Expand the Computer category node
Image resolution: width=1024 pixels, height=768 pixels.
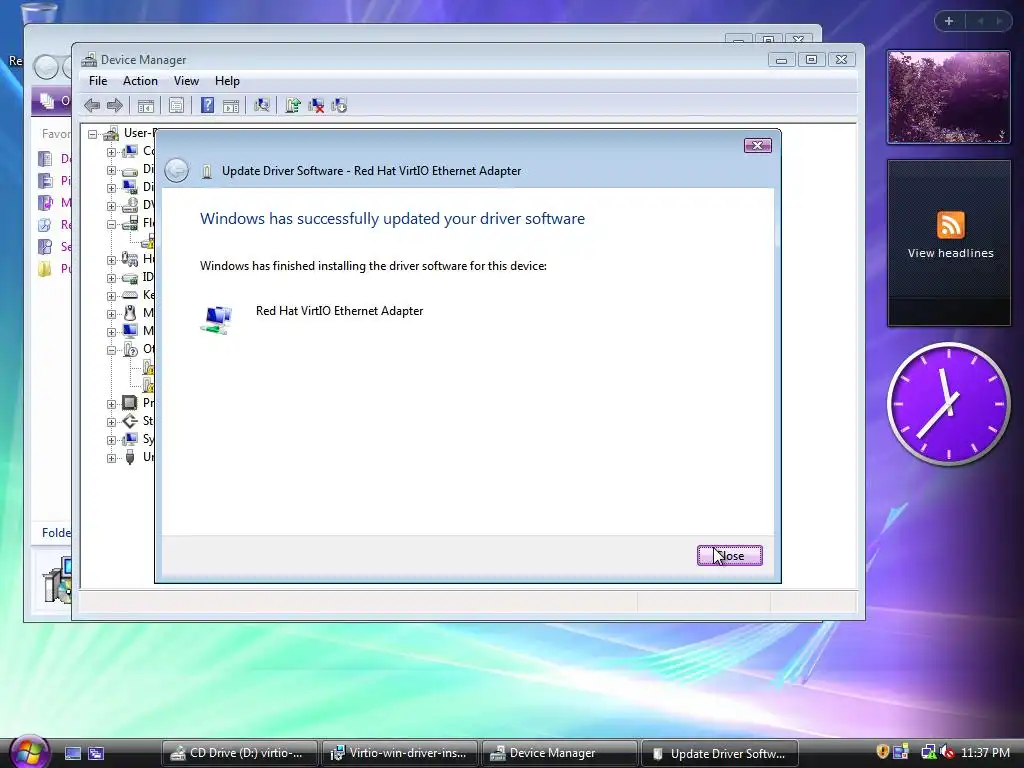pos(111,152)
